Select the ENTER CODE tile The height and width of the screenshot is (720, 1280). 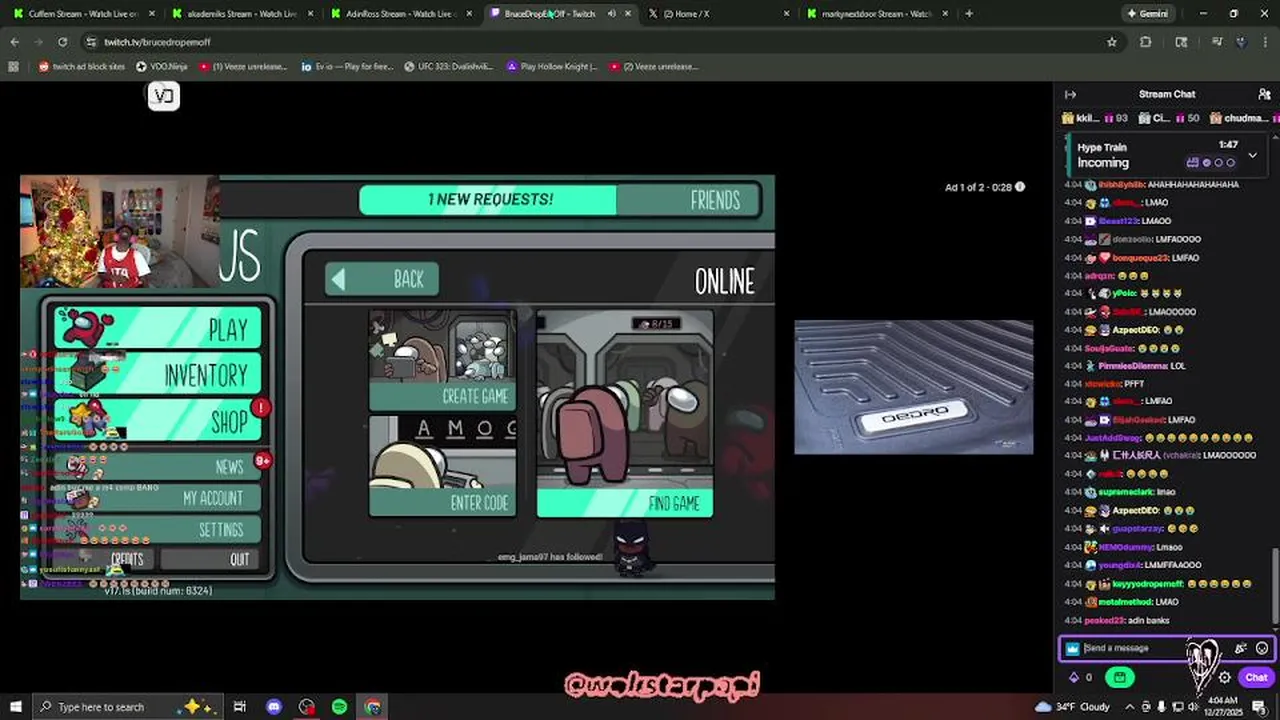(x=443, y=466)
